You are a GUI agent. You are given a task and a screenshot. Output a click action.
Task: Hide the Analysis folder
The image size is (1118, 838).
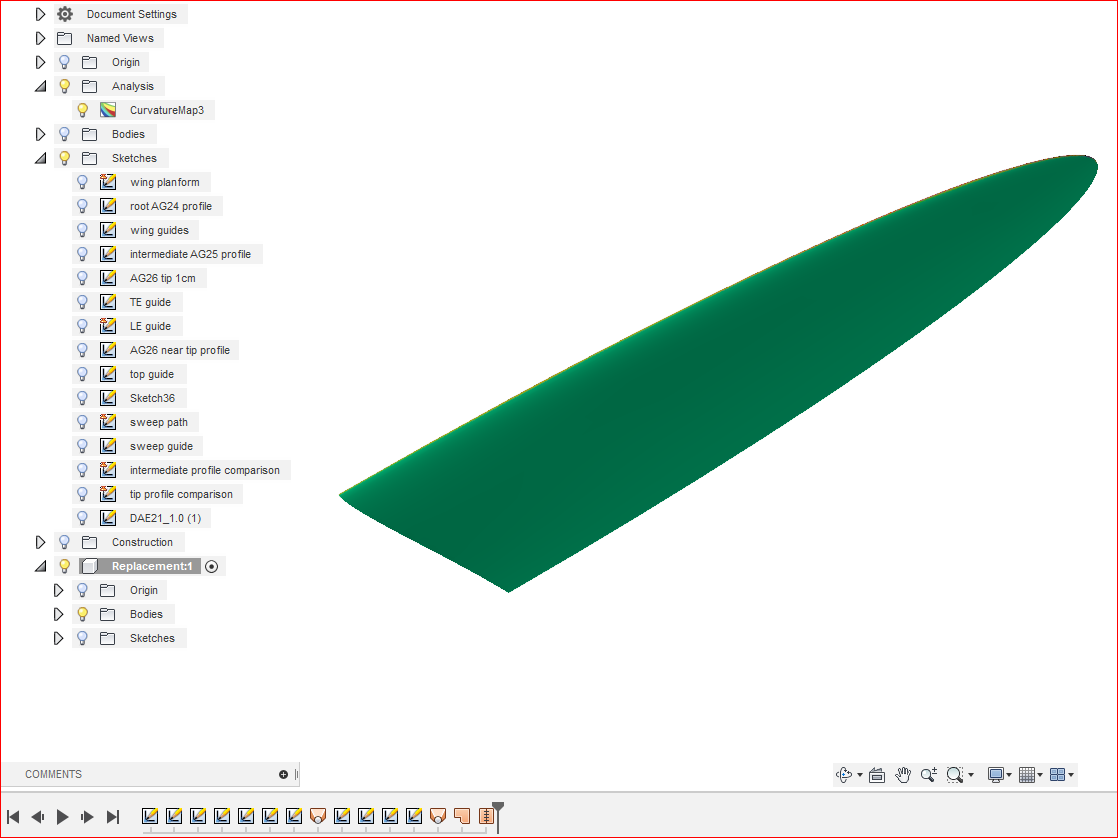point(64,86)
